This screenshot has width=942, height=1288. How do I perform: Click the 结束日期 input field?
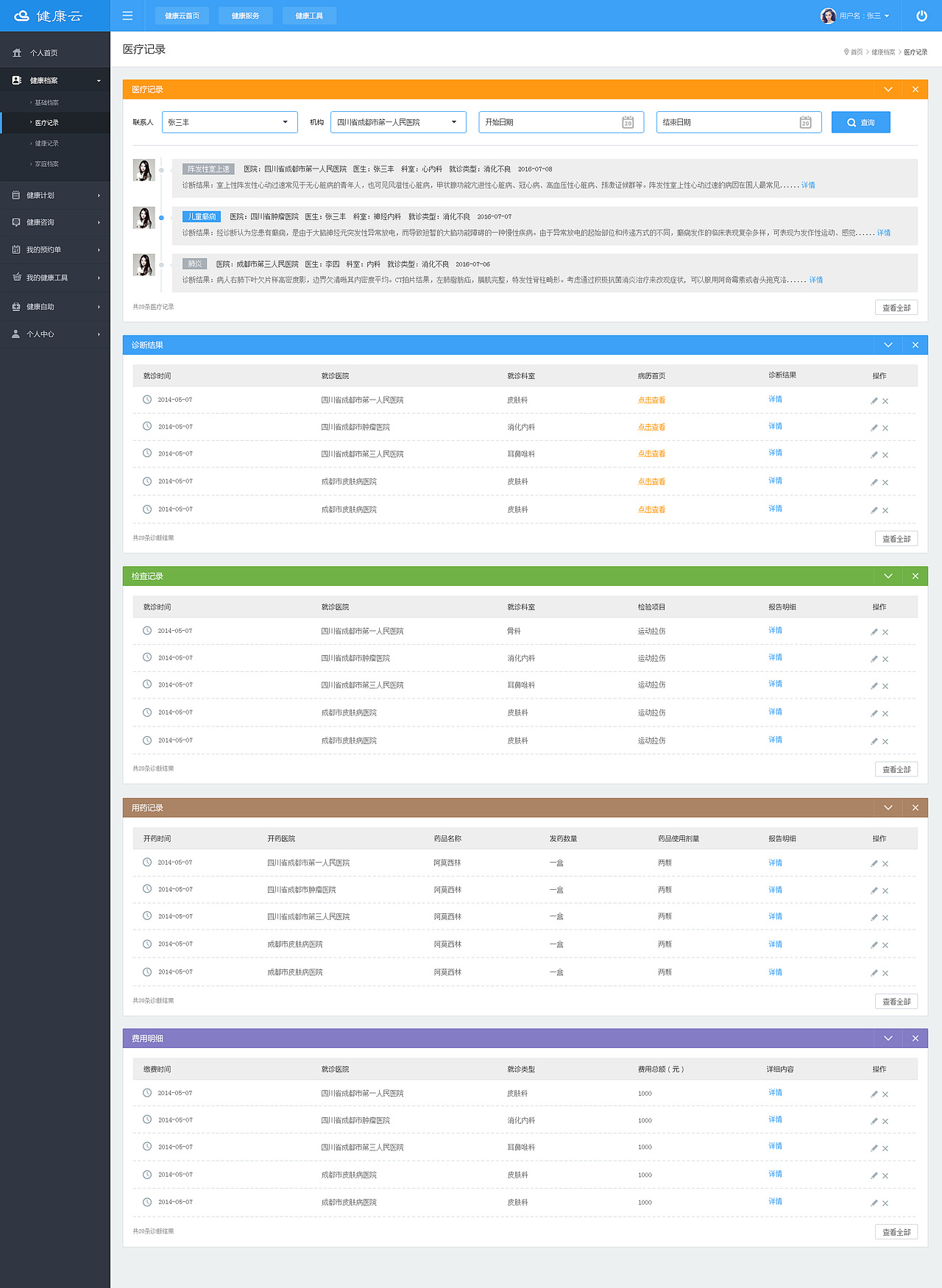pyautogui.click(x=739, y=122)
